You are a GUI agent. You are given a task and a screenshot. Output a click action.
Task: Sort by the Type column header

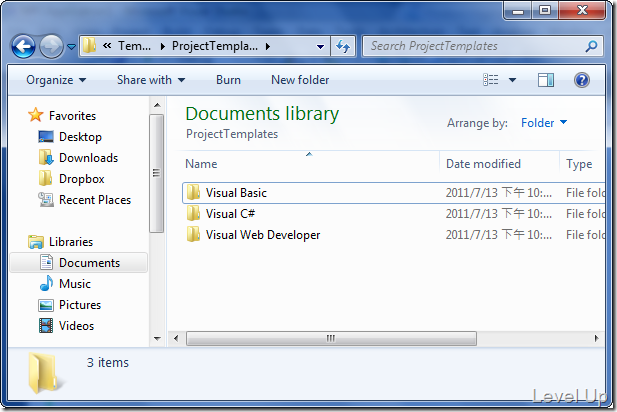[583, 164]
